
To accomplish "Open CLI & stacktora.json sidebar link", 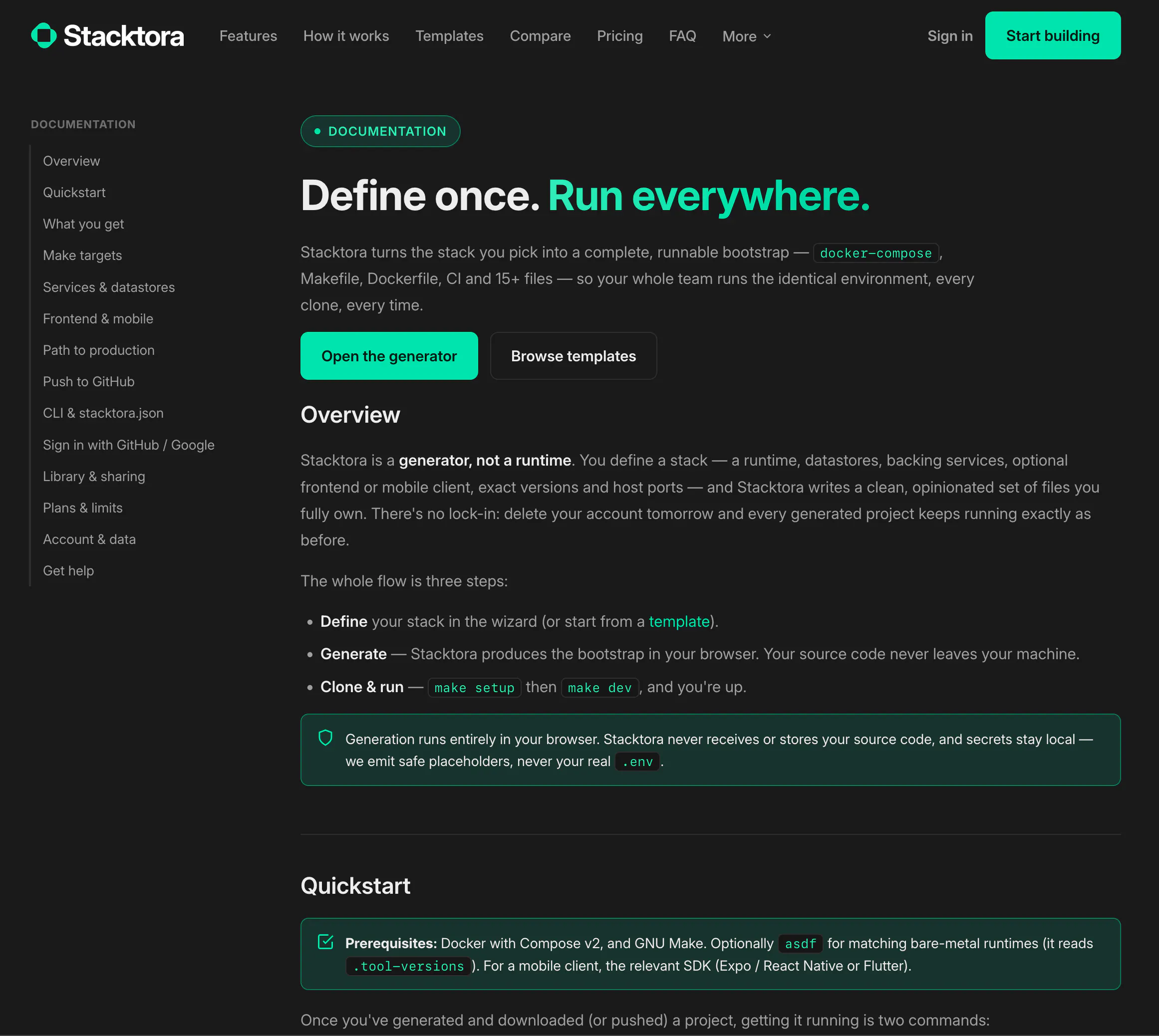I will (104, 413).
